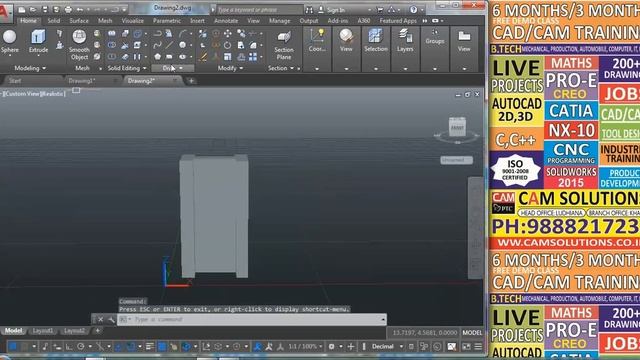This screenshot has width=640, height=360.
Task: Open the Decimal units dropdown
Action: 387,347
